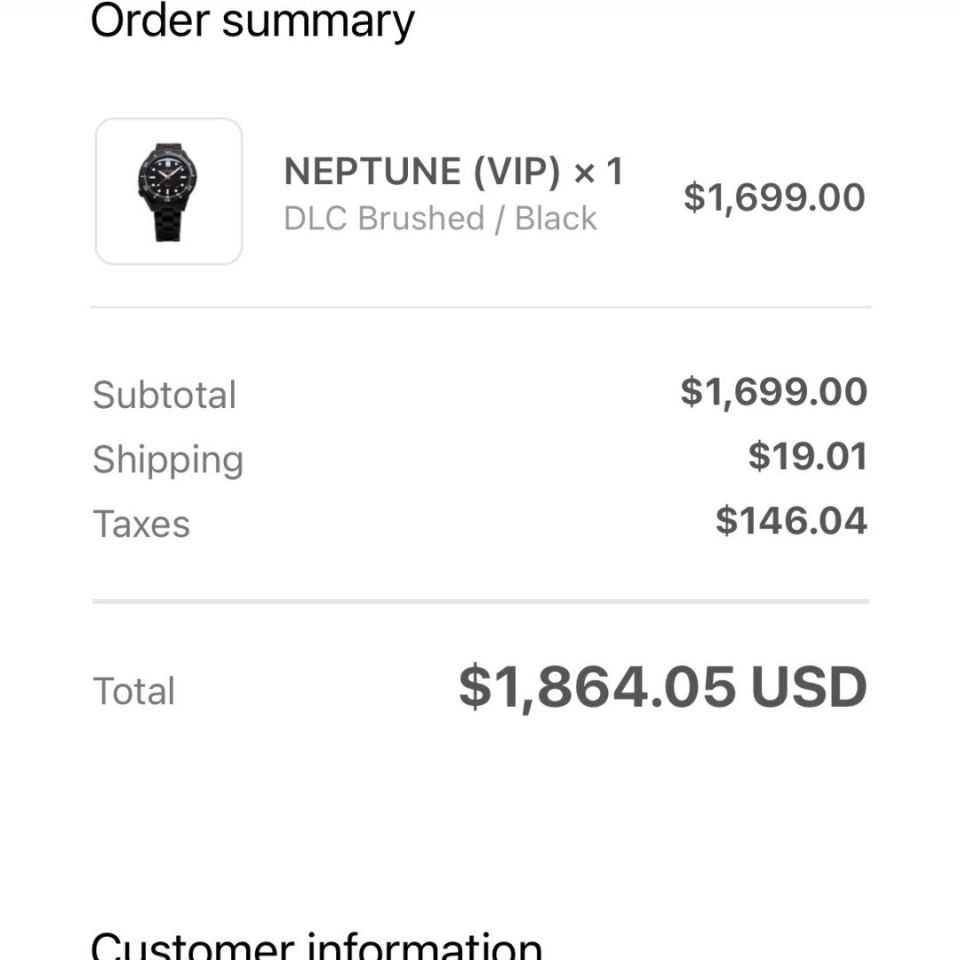Click the Taxes label

pyautogui.click(x=141, y=524)
